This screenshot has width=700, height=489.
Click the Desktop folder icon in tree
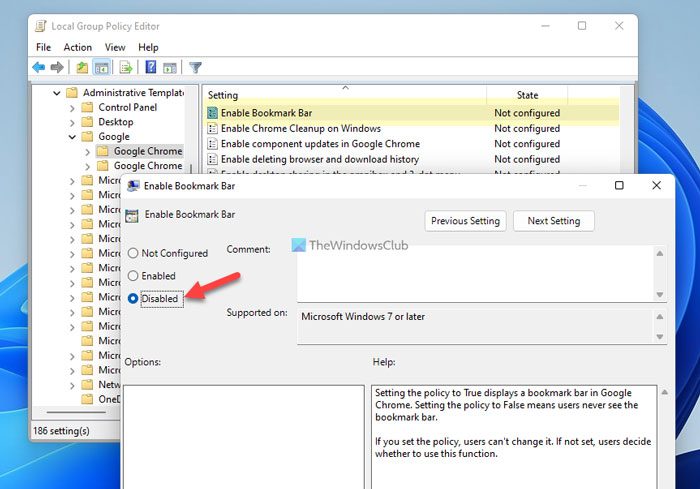coord(88,122)
